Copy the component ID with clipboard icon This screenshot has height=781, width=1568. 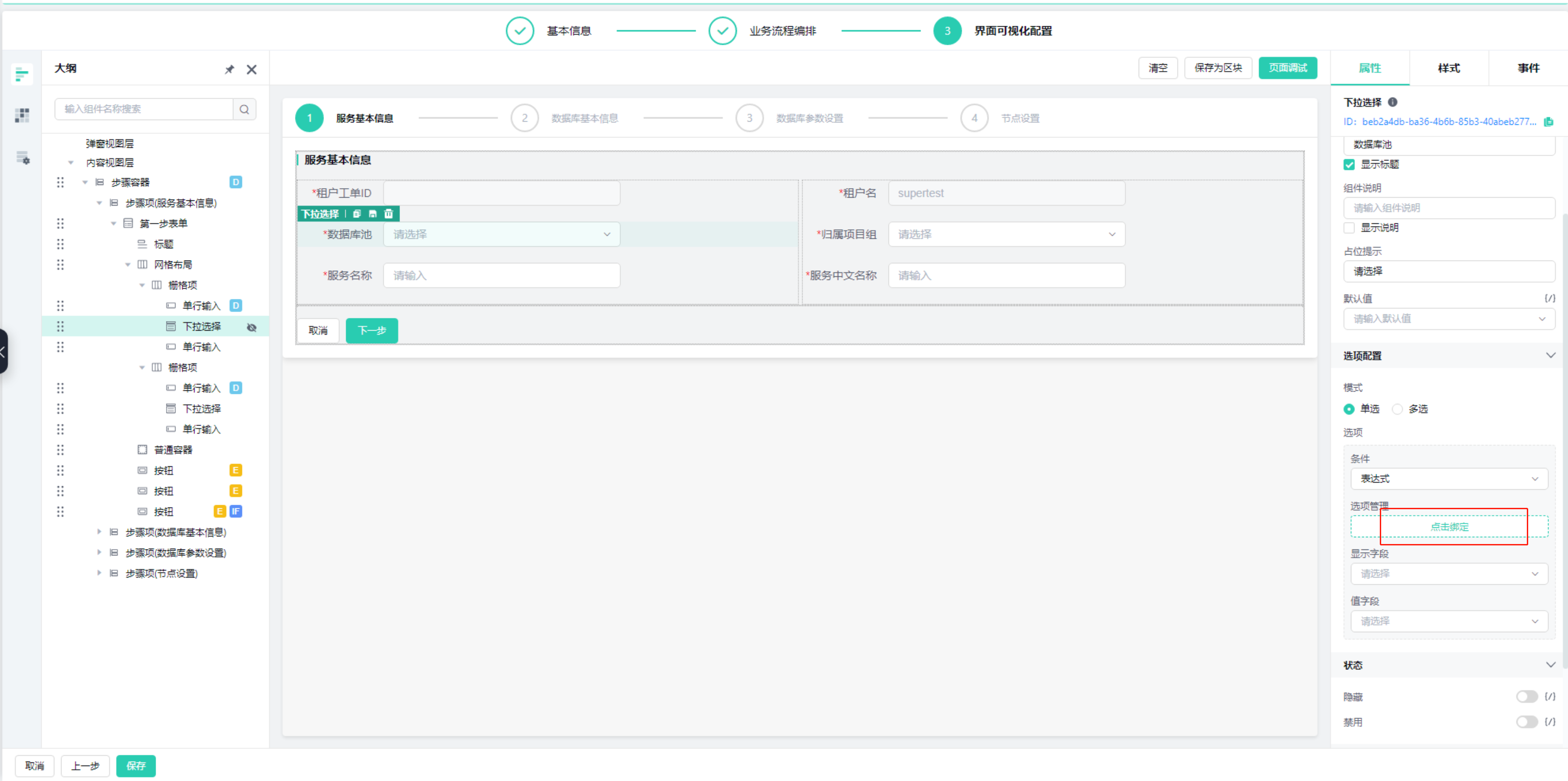pyautogui.click(x=1549, y=122)
